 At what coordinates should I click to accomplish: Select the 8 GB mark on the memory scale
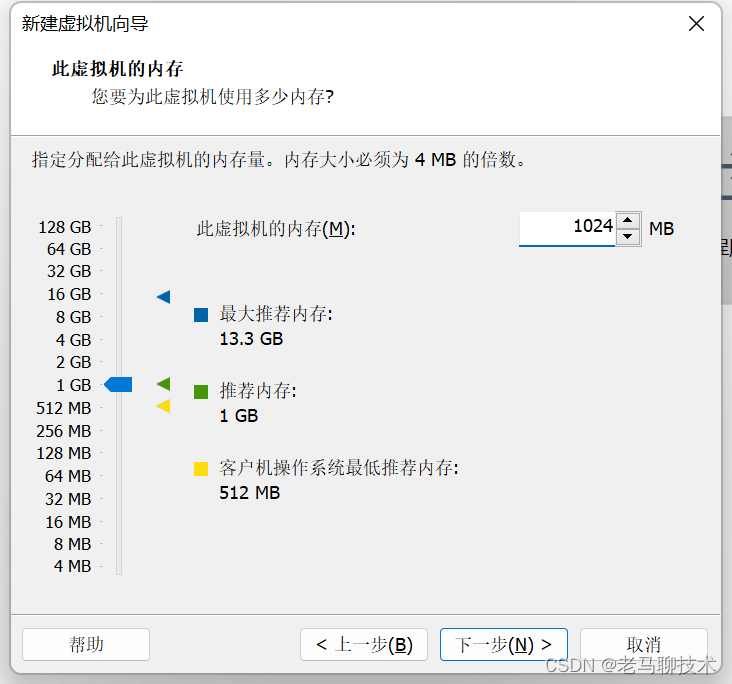pos(73,317)
